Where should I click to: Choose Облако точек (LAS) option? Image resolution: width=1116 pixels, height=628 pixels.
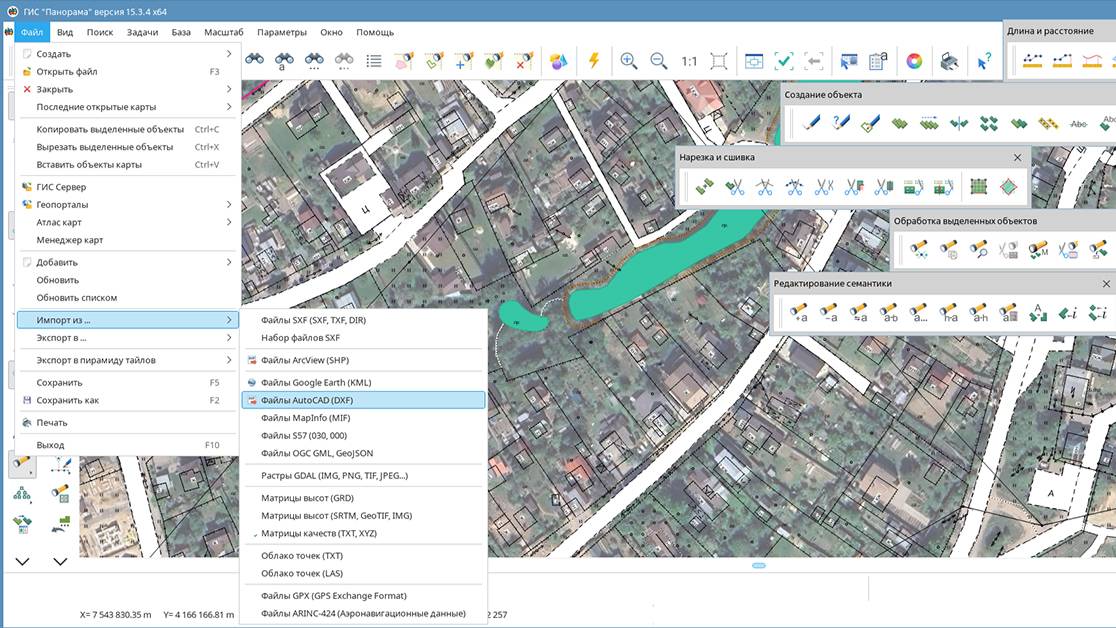tap(364, 573)
